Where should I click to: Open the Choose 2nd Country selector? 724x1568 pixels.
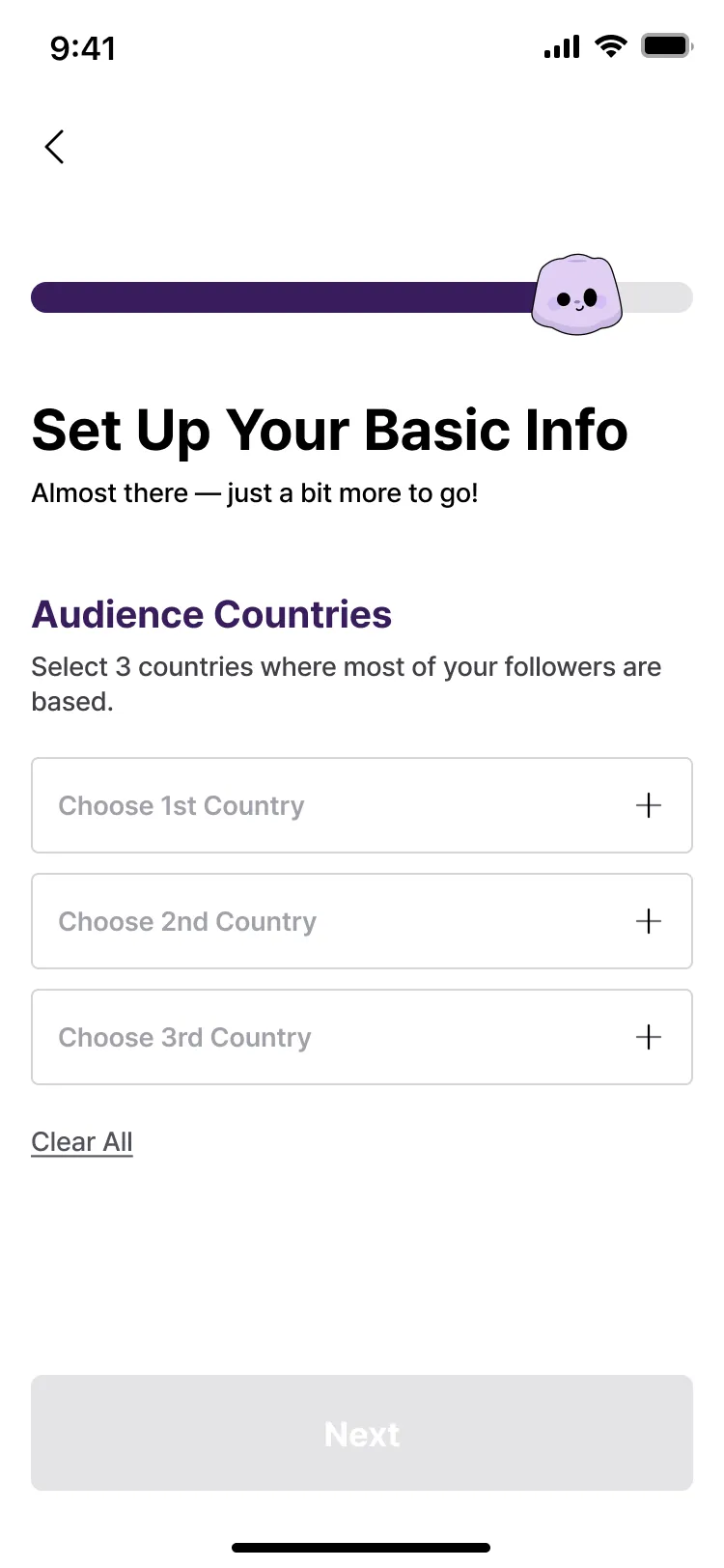tap(328, 921)
